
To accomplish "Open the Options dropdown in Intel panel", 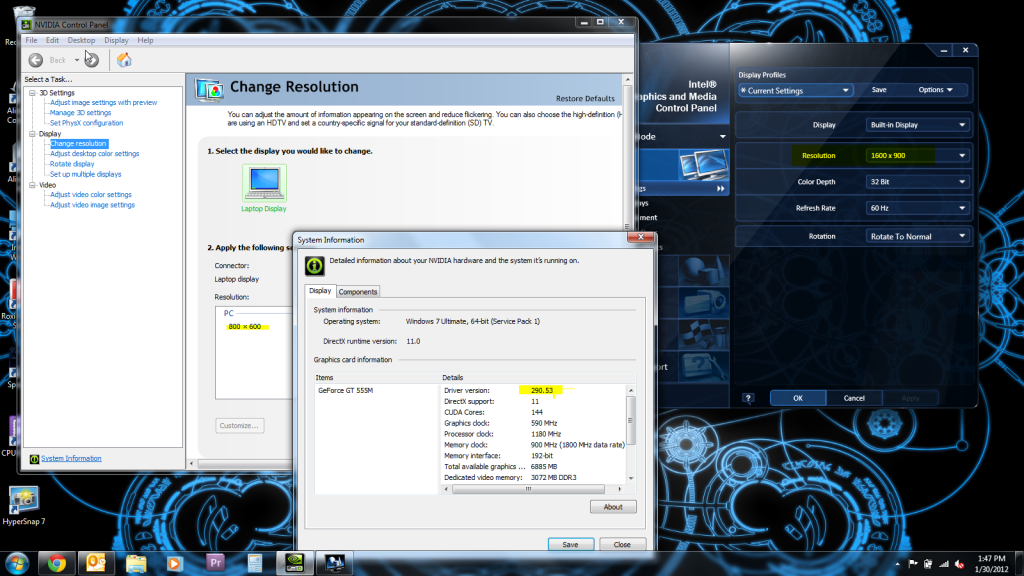I will point(935,89).
